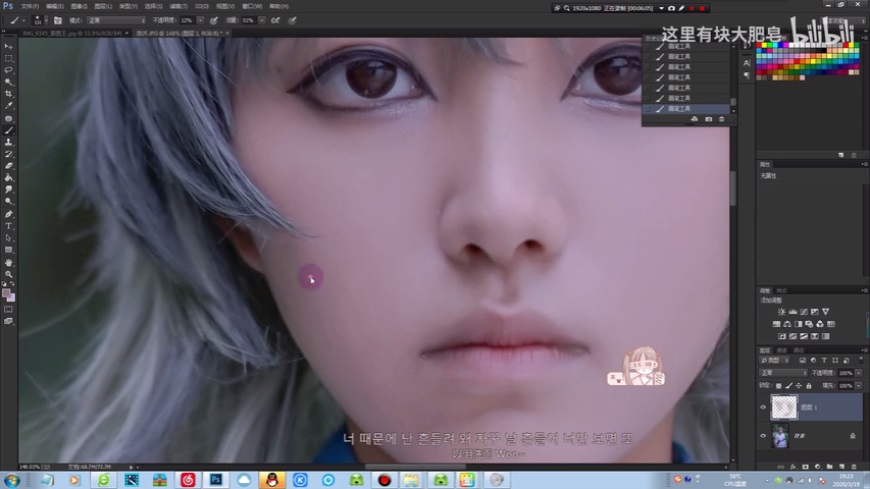The image size is (870, 489).
Task: Switch to IMG_9345 document tab
Action: [72, 33]
